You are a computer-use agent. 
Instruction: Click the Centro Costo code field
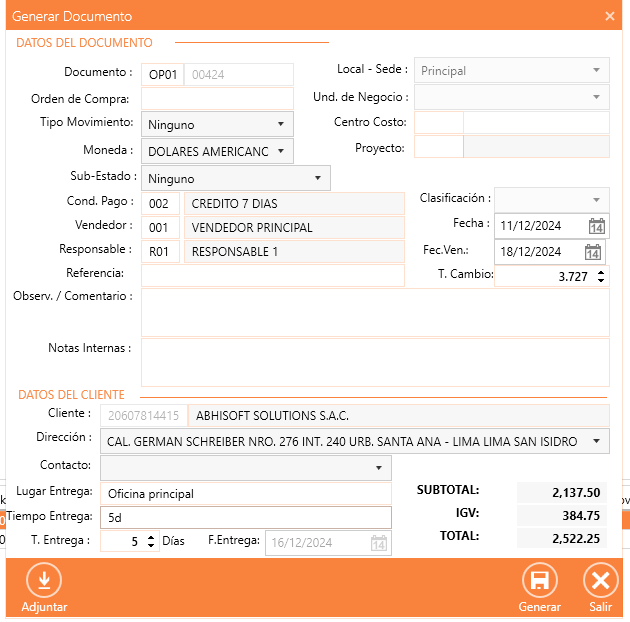click(x=439, y=123)
